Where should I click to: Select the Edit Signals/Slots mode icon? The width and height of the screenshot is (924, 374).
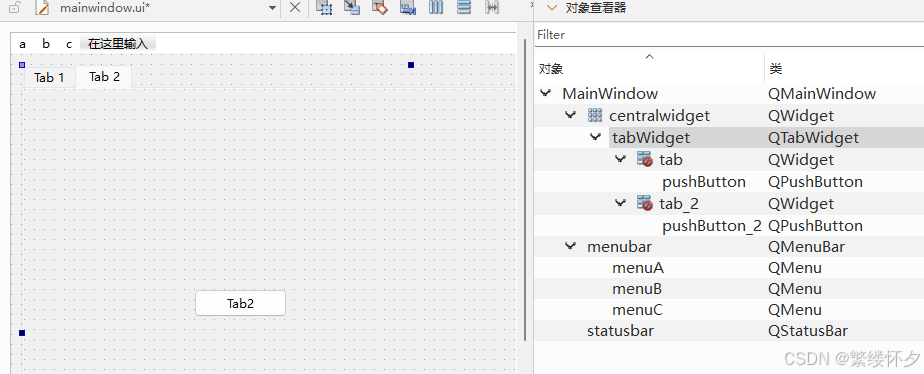352,7
